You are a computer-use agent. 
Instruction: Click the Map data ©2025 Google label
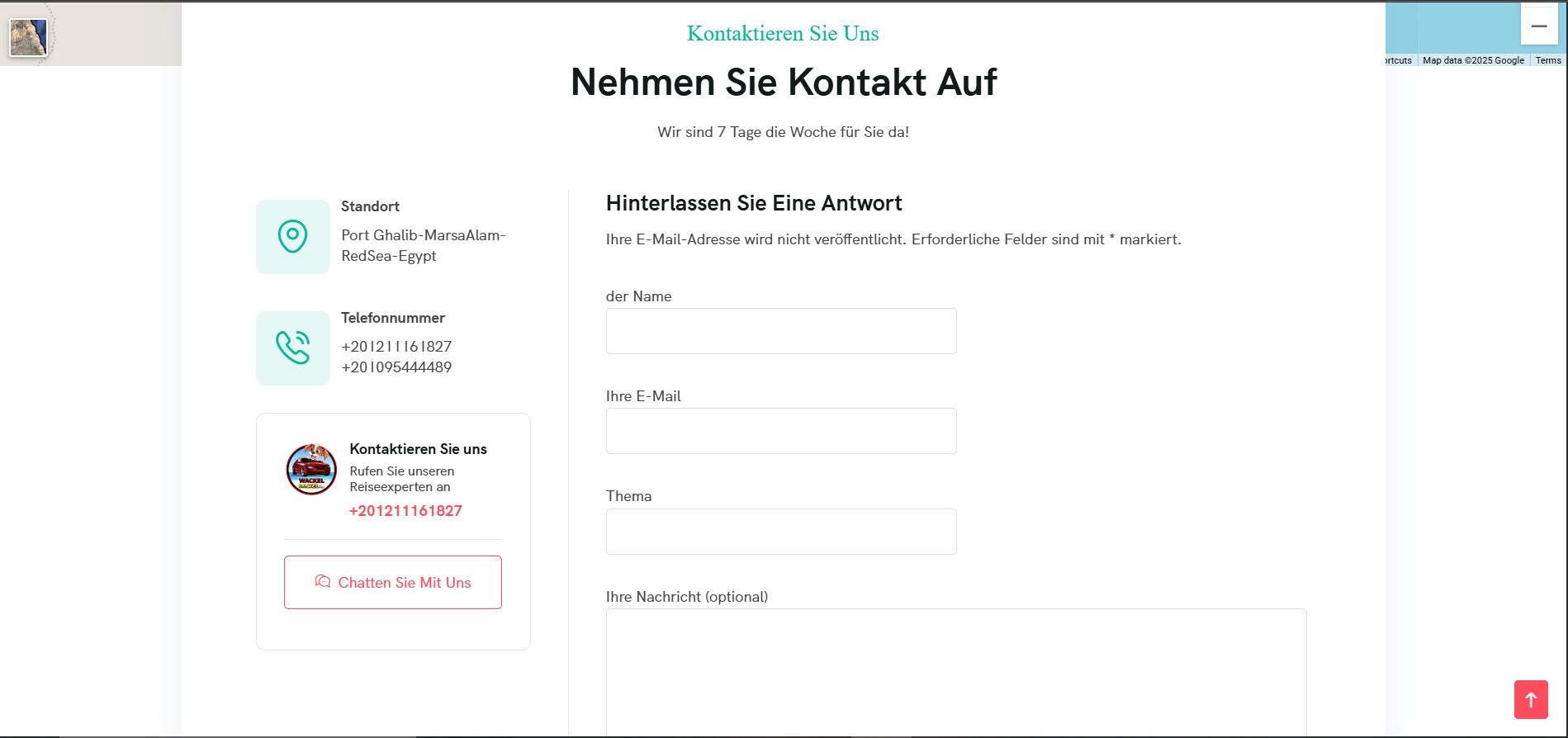pyautogui.click(x=1473, y=60)
